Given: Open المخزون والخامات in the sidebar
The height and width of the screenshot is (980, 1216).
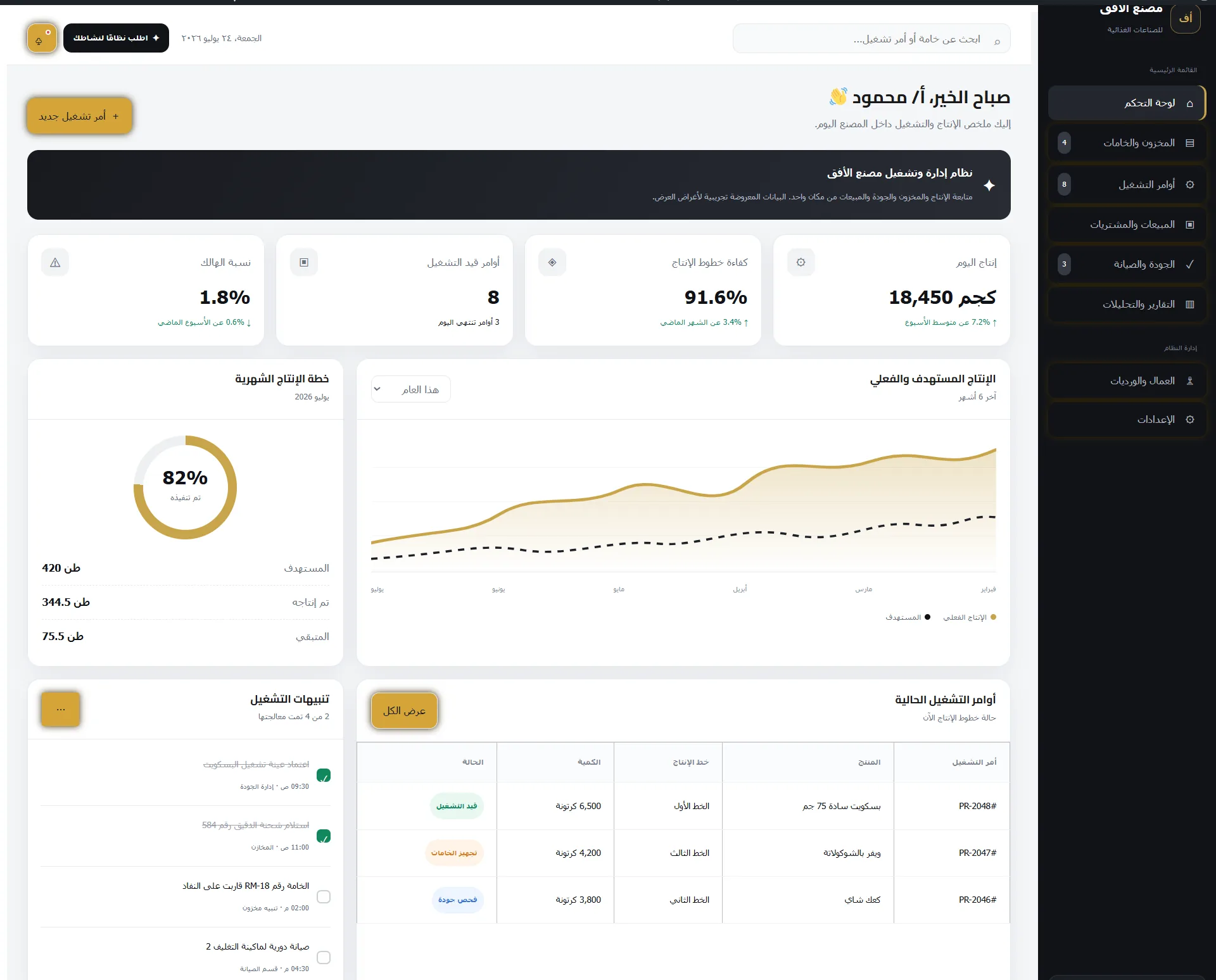Looking at the screenshot, I should [1127, 143].
